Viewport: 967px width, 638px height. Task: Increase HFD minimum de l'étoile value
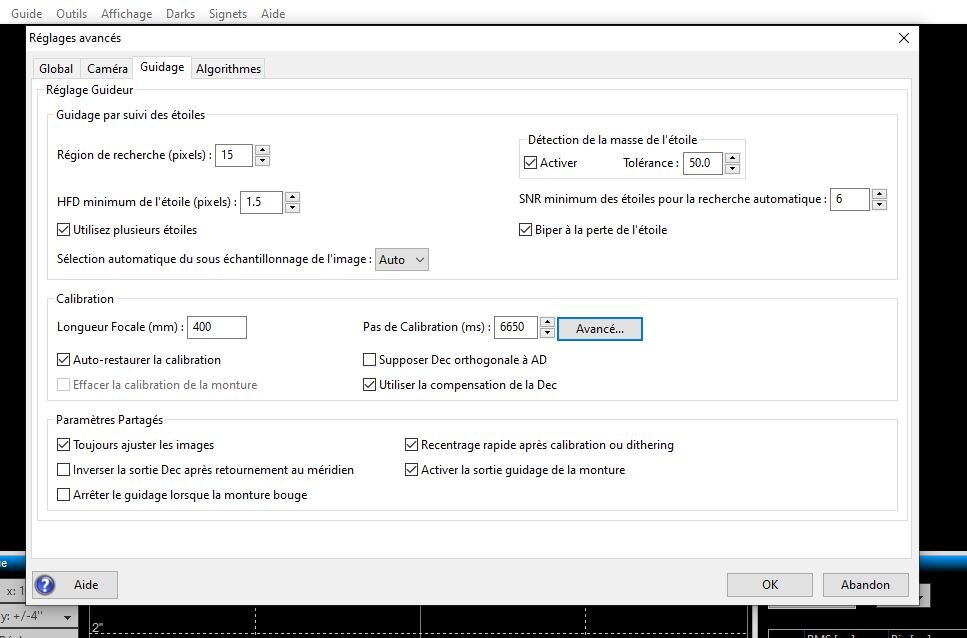(x=292, y=197)
